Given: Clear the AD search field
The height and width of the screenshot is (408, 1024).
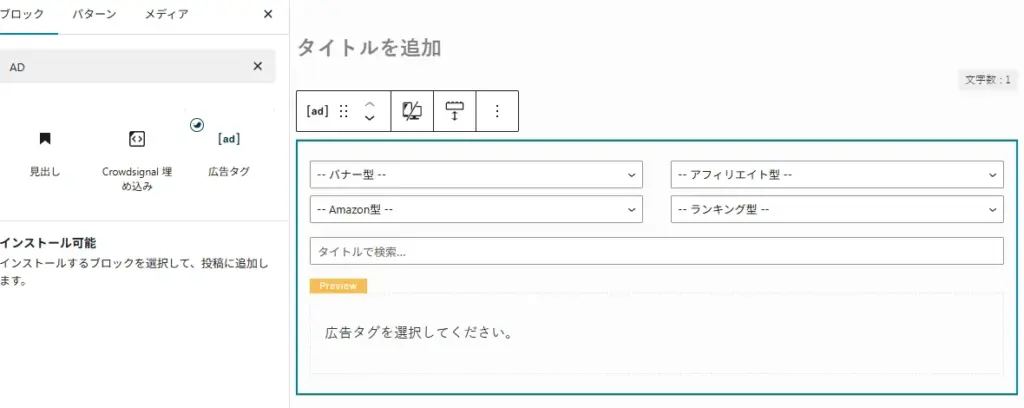Looking at the screenshot, I should point(257,66).
